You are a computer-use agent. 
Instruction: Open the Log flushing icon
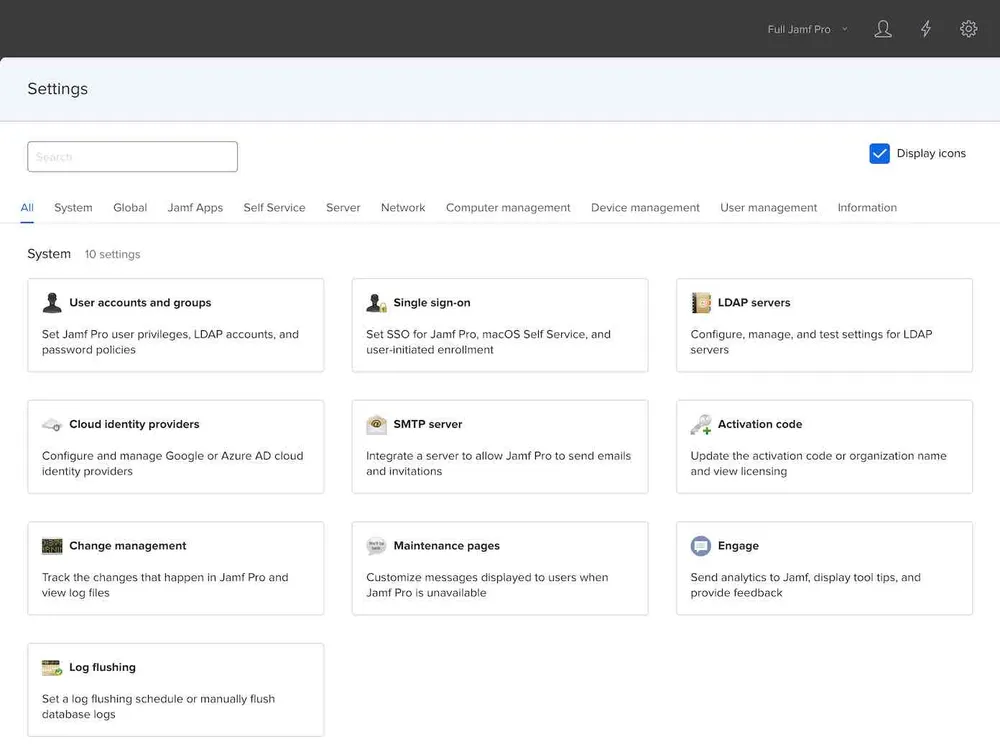pos(52,668)
